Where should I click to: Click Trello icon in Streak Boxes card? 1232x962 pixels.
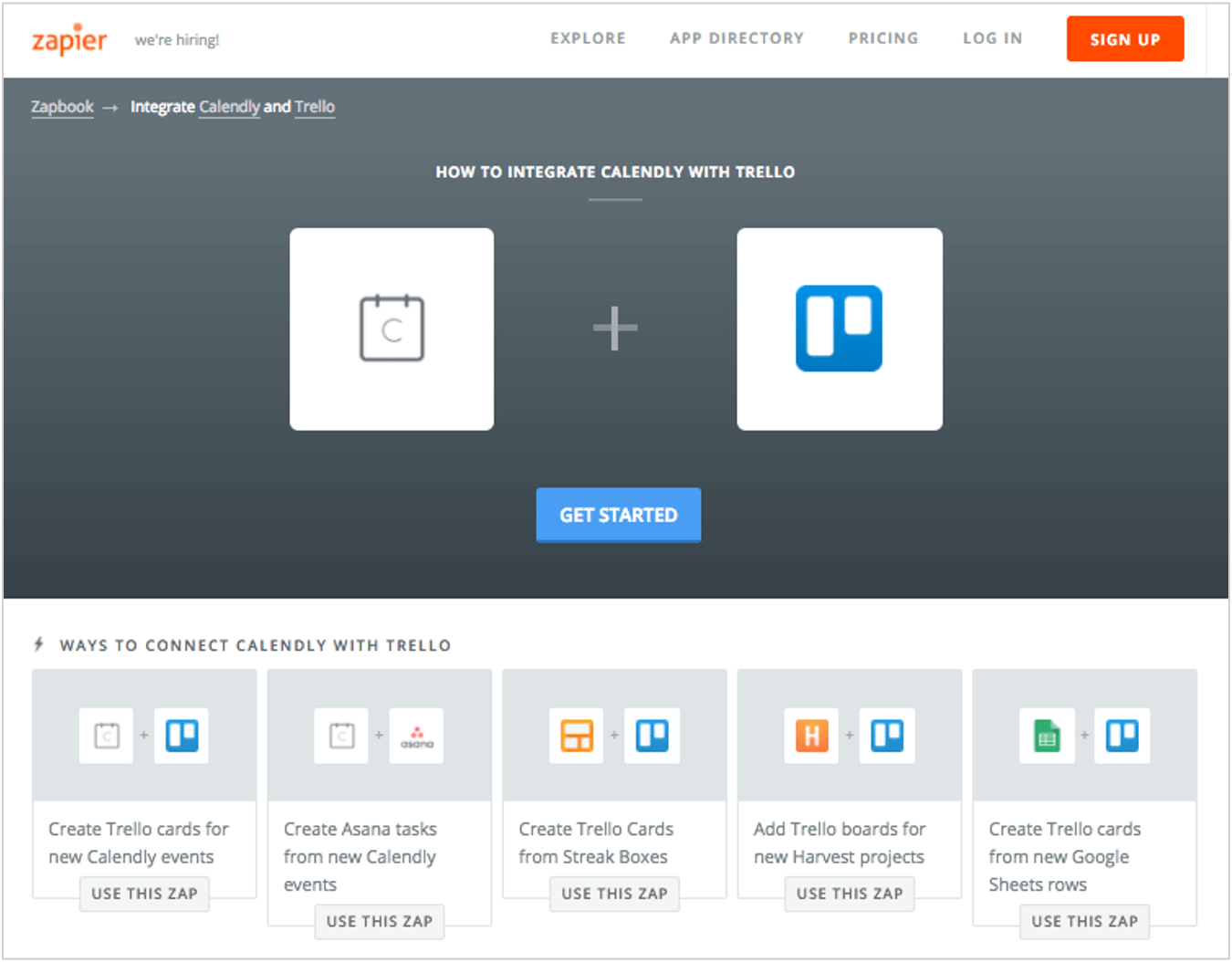pyautogui.click(x=652, y=735)
